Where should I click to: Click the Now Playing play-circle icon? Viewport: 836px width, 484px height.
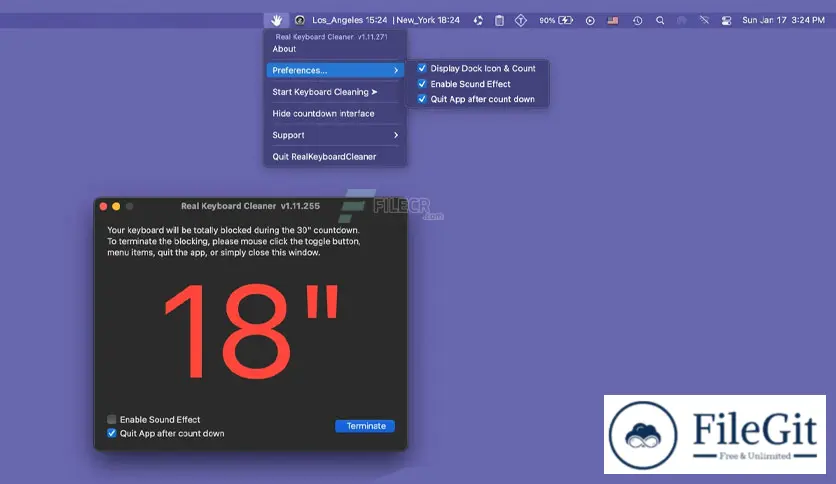(590, 20)
